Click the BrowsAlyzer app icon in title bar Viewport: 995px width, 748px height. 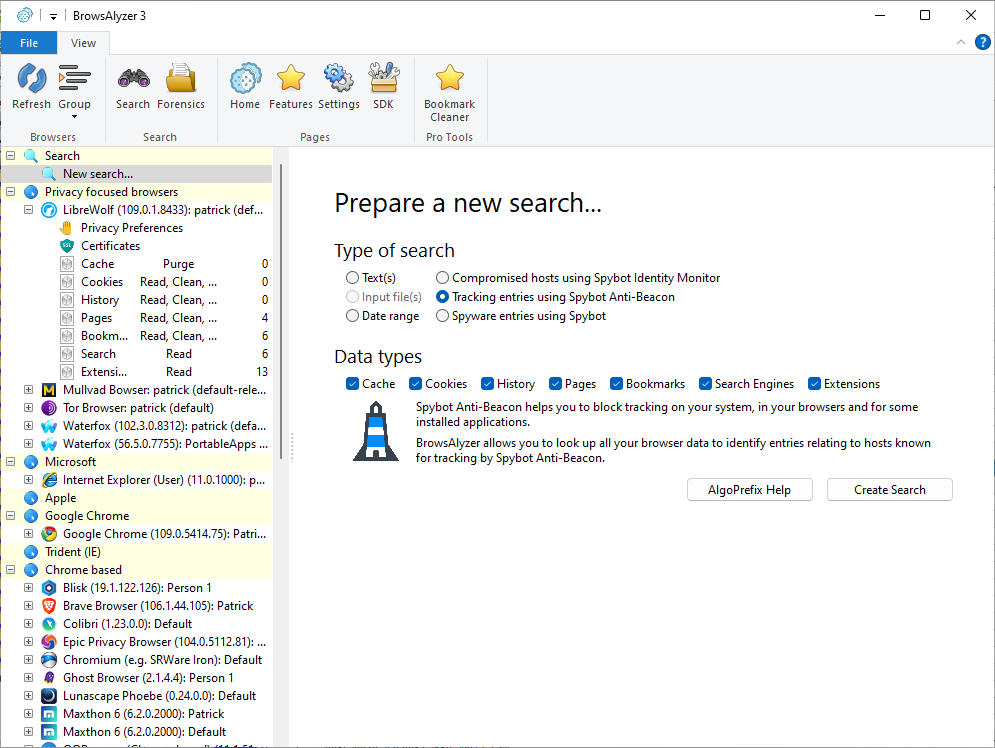25,15
